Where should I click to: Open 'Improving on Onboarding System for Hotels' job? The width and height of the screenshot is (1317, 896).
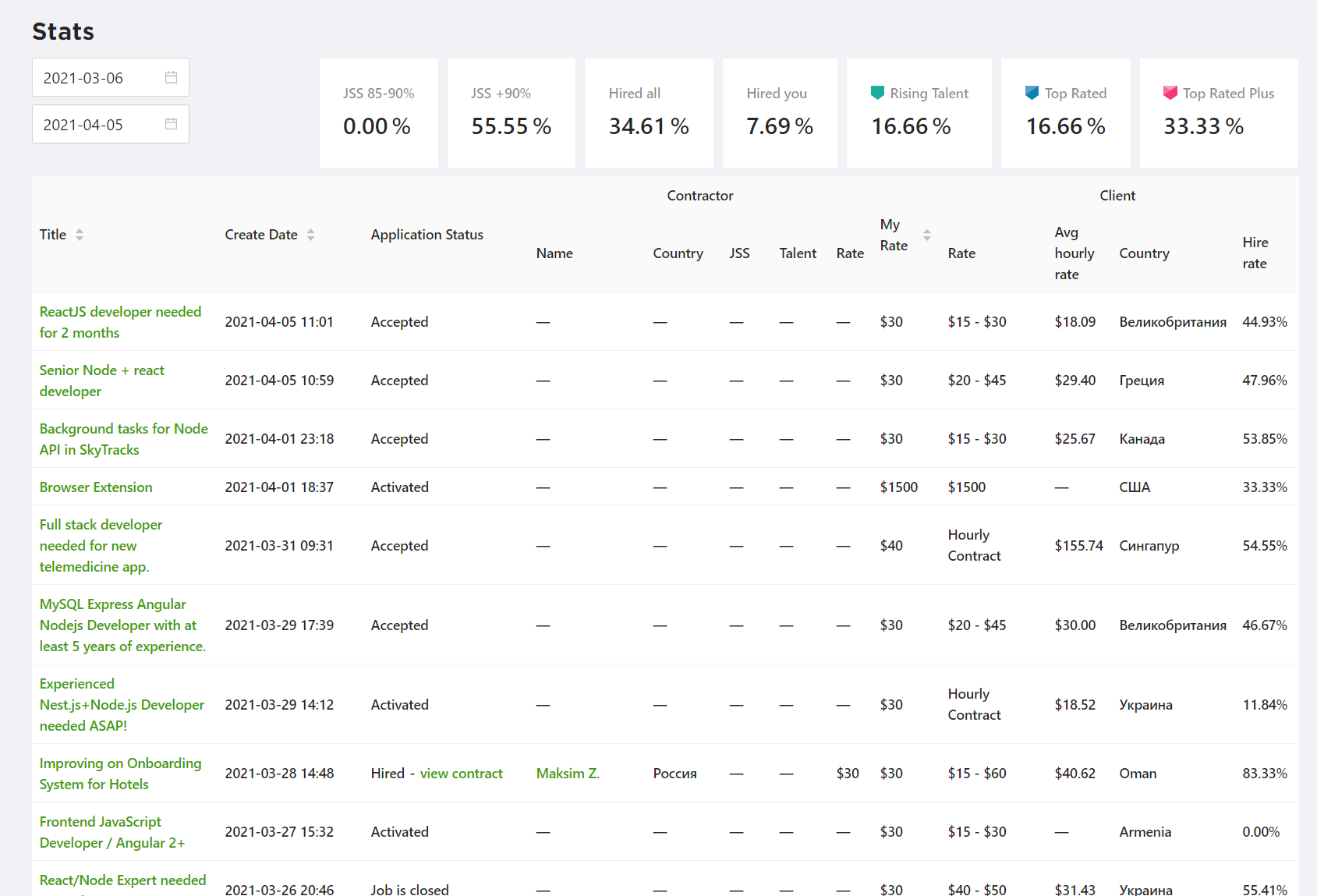(x=120, y=774)
